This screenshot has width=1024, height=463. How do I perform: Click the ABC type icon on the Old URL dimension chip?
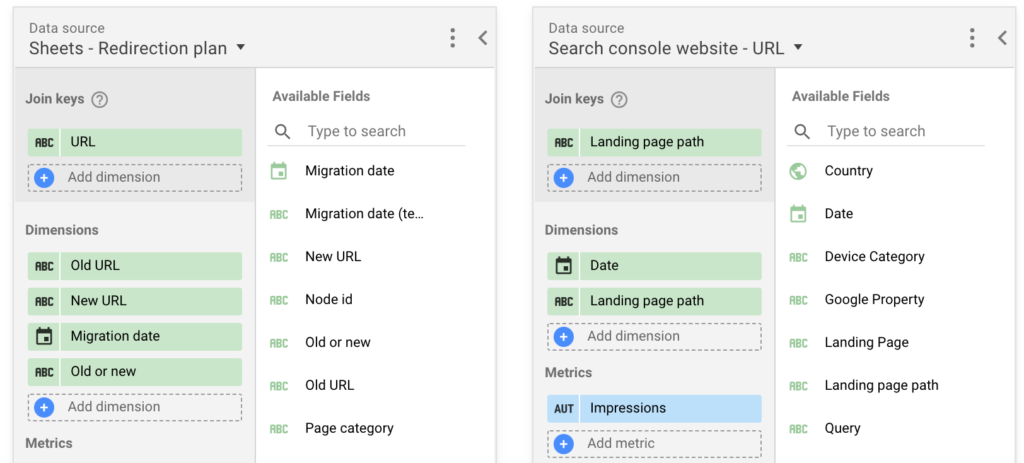pyautogui.click(x=44, y=266)
